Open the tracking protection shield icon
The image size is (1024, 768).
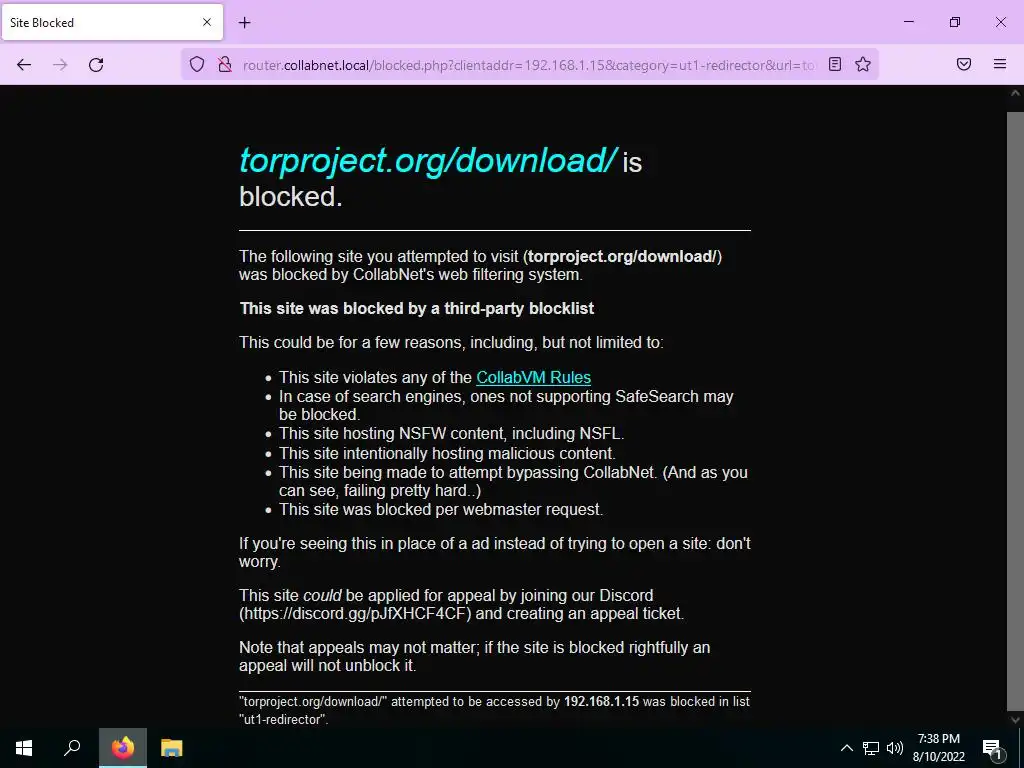pyautogui.click(x=197, y=64)
